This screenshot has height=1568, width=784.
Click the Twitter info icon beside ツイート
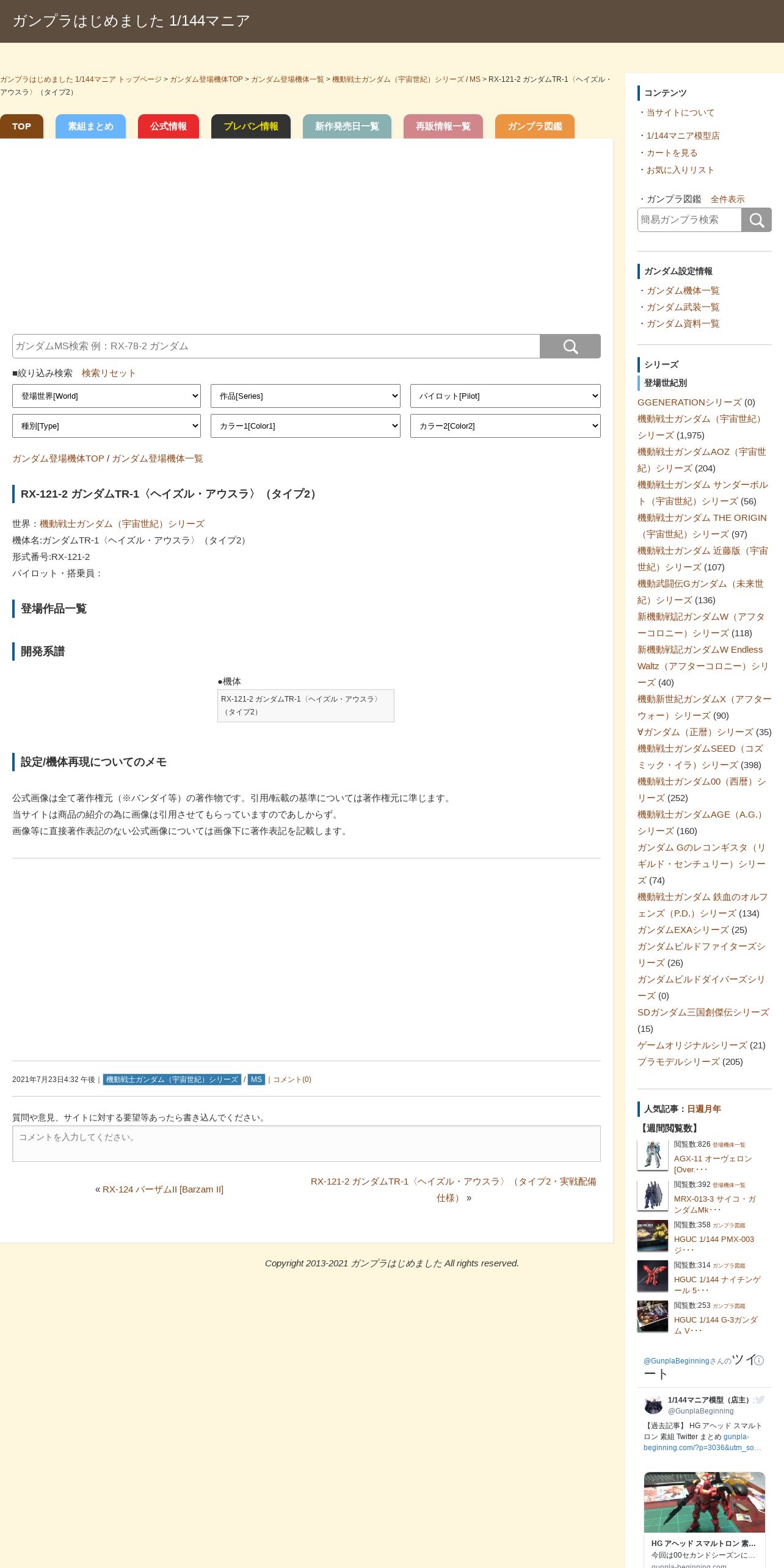tap(760, 1360)
